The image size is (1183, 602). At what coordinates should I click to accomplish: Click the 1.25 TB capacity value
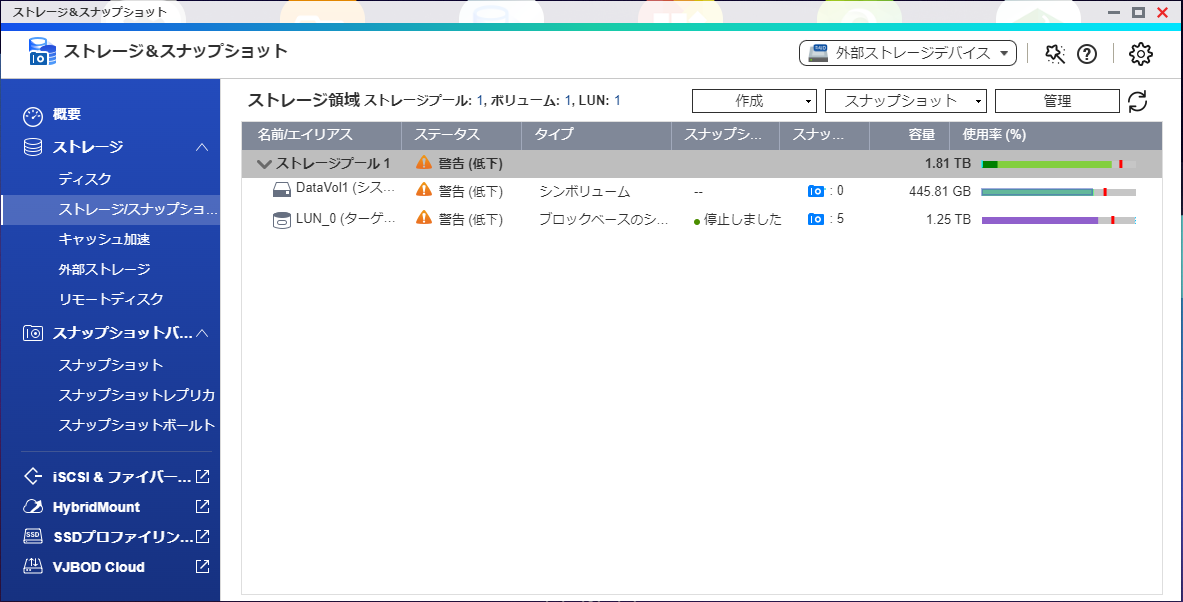pos(948,220)
